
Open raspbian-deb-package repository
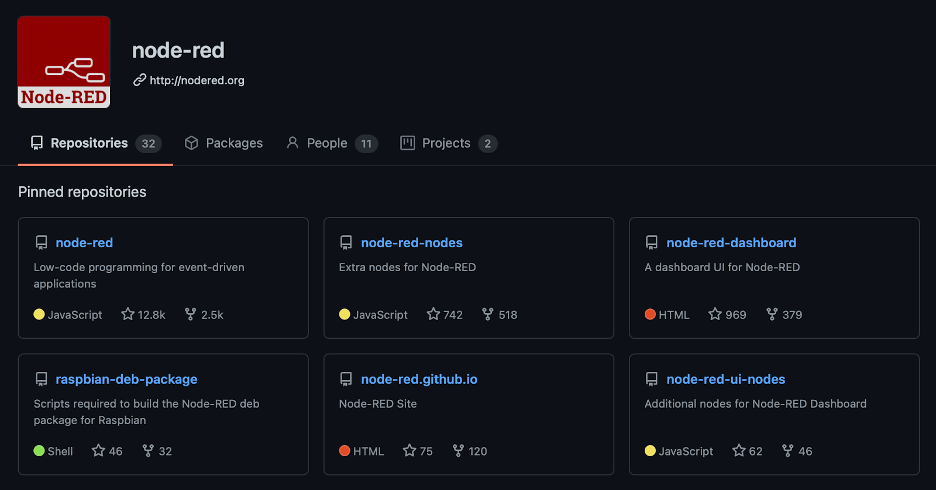[126, 379]
